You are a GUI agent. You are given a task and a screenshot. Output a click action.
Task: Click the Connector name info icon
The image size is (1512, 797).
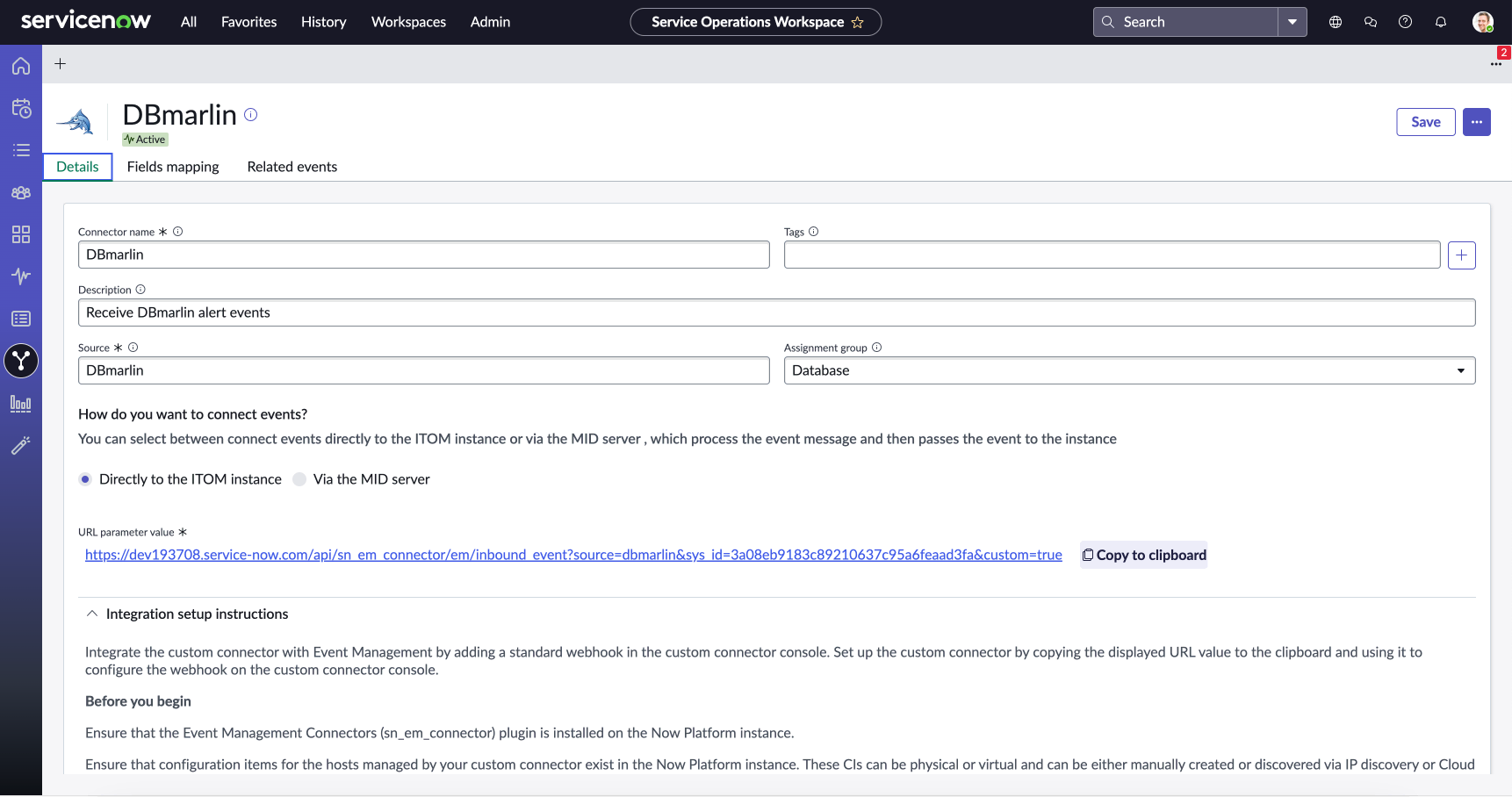177,232
